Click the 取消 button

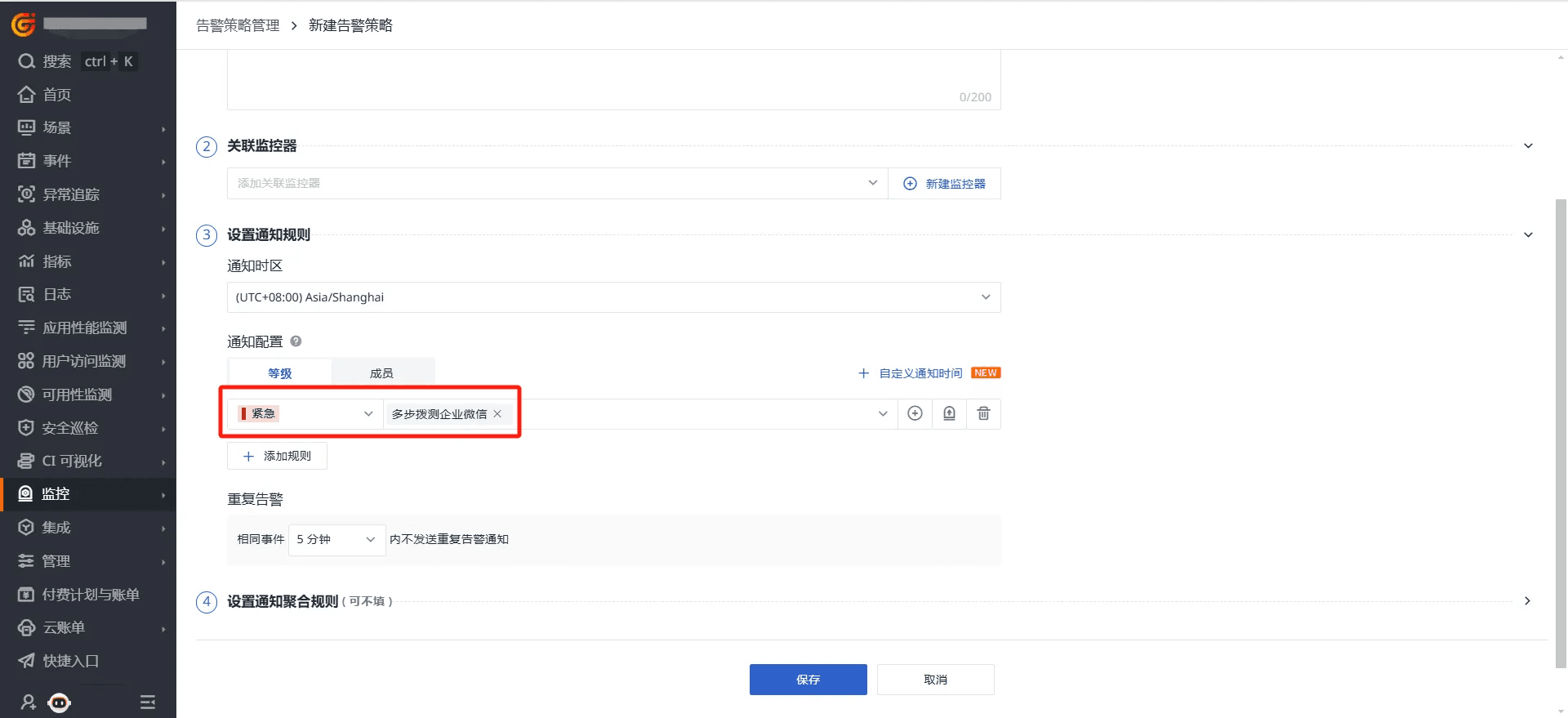(x=935, y=680)
